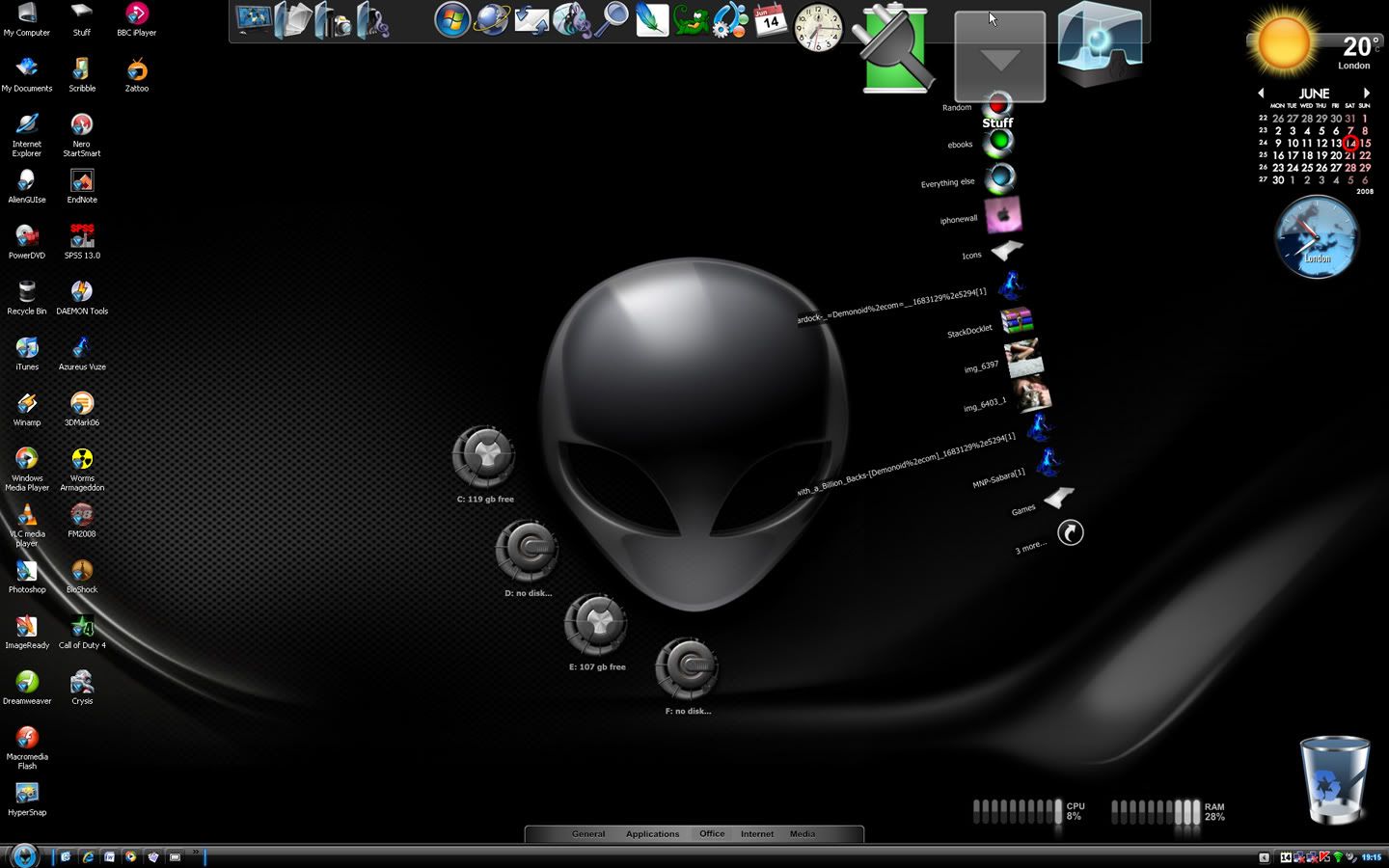Go to next month in calendar
1389x868 pixels.
(x=1366, y=94)
